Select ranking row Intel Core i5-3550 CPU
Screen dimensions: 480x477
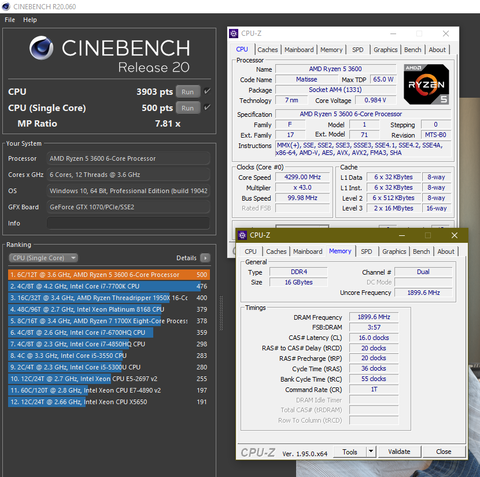(109, 356)
